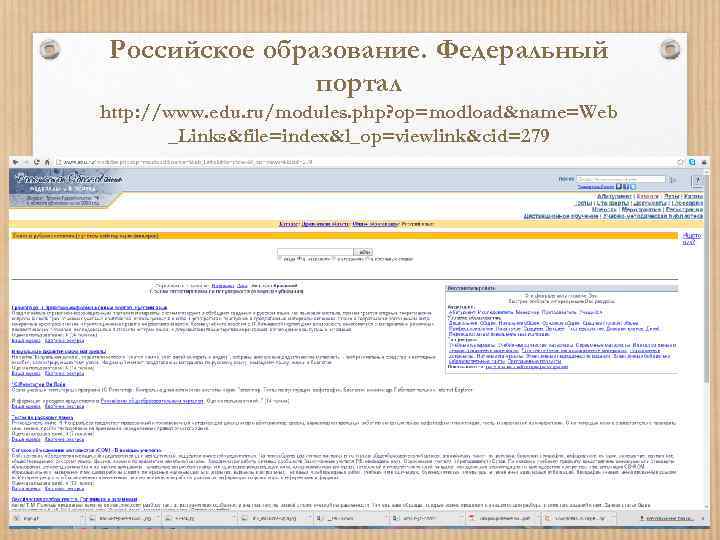Screen dimensions: 720x540
Task: Open the Новости navigation link
Action: [x=604, y=209]
